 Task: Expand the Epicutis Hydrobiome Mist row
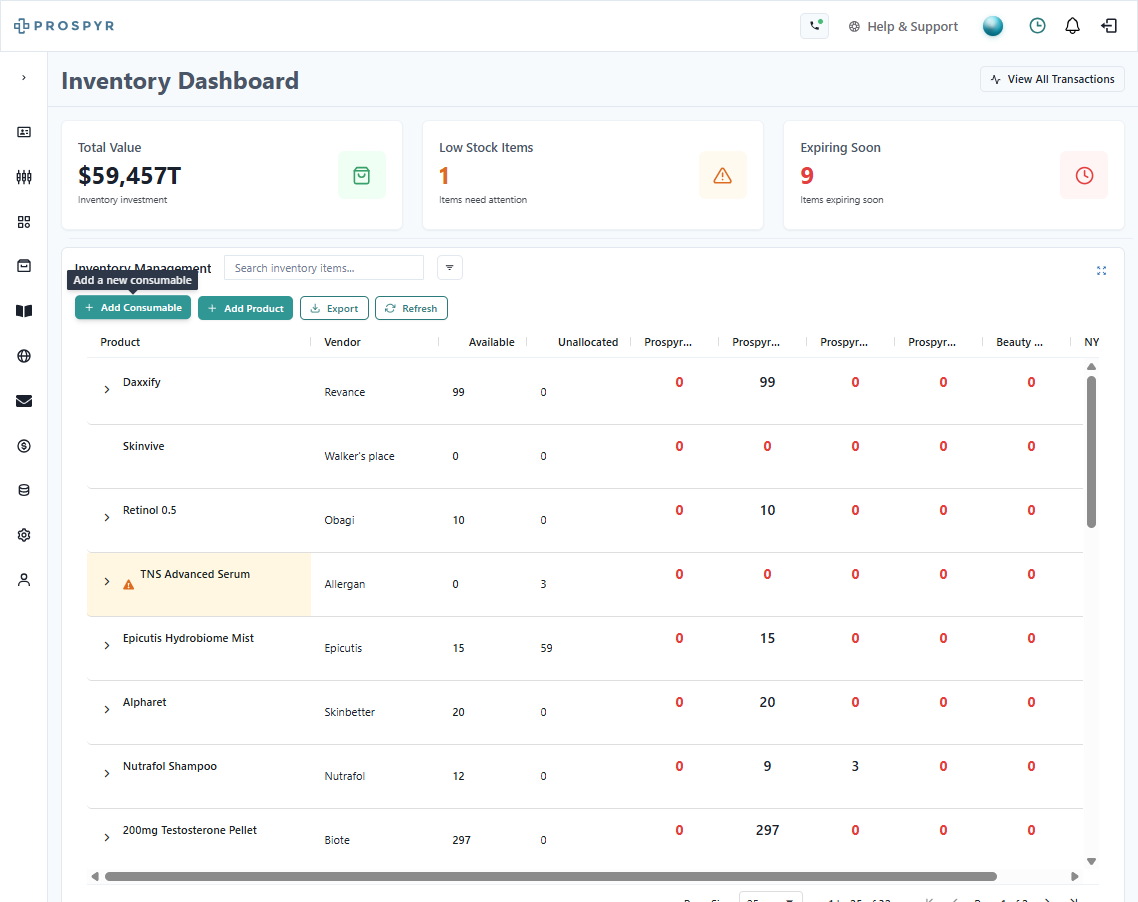coord(107,646)
